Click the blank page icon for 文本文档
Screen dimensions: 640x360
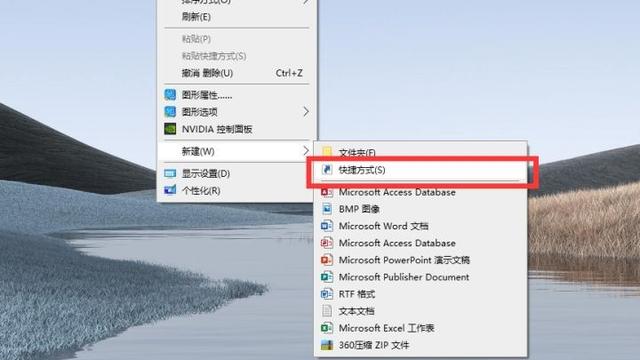tap(327, 311)
